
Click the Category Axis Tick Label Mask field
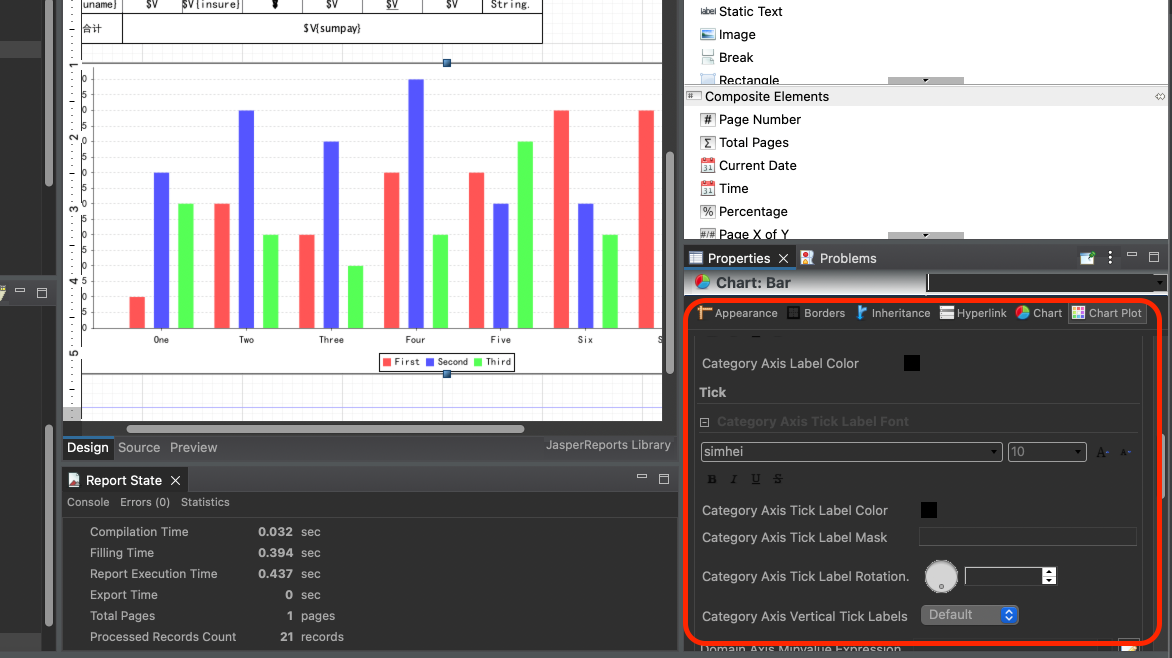point(1027,537)
